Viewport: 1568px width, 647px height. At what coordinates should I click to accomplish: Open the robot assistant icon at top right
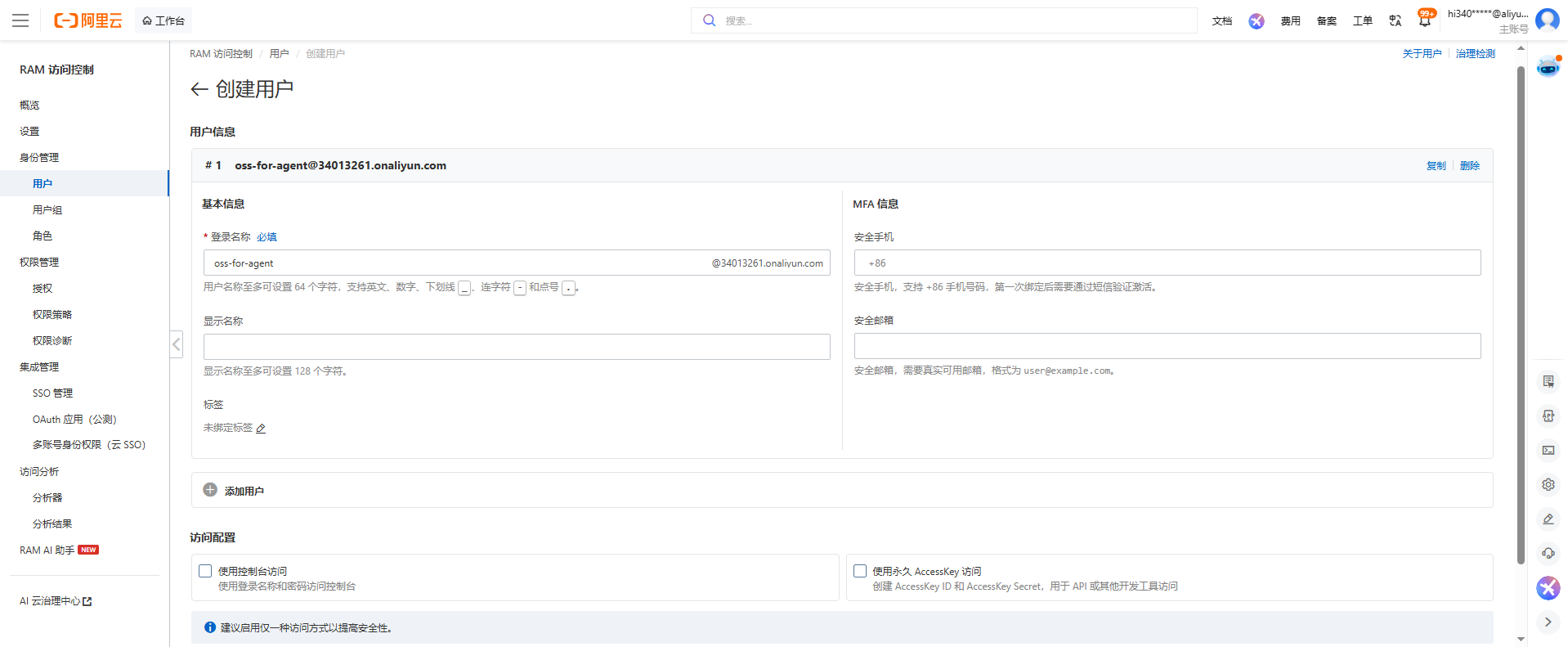(x=1548, y=67)
